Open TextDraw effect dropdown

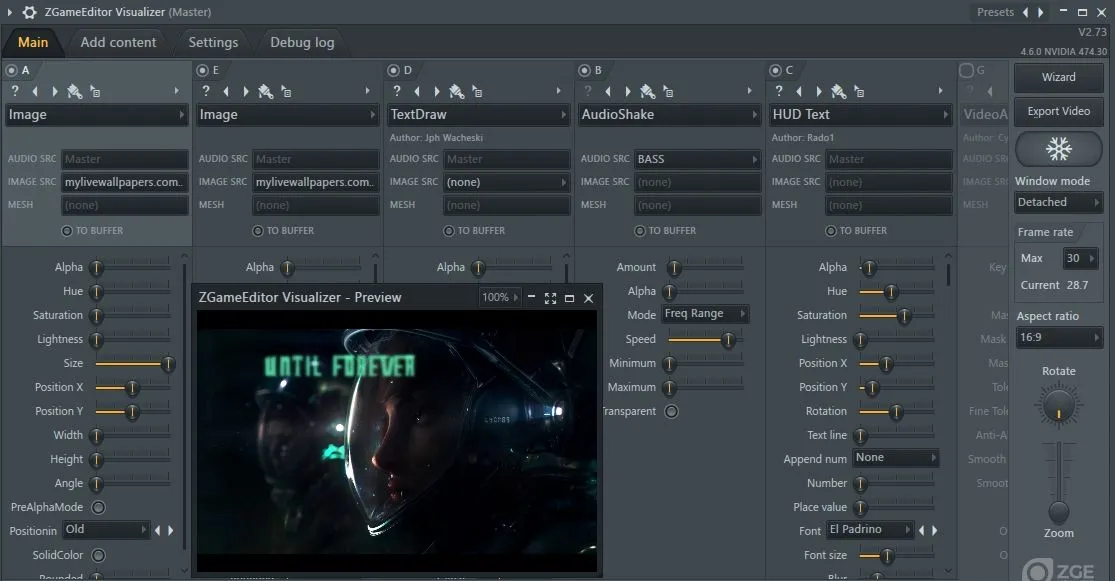[479, 114]
